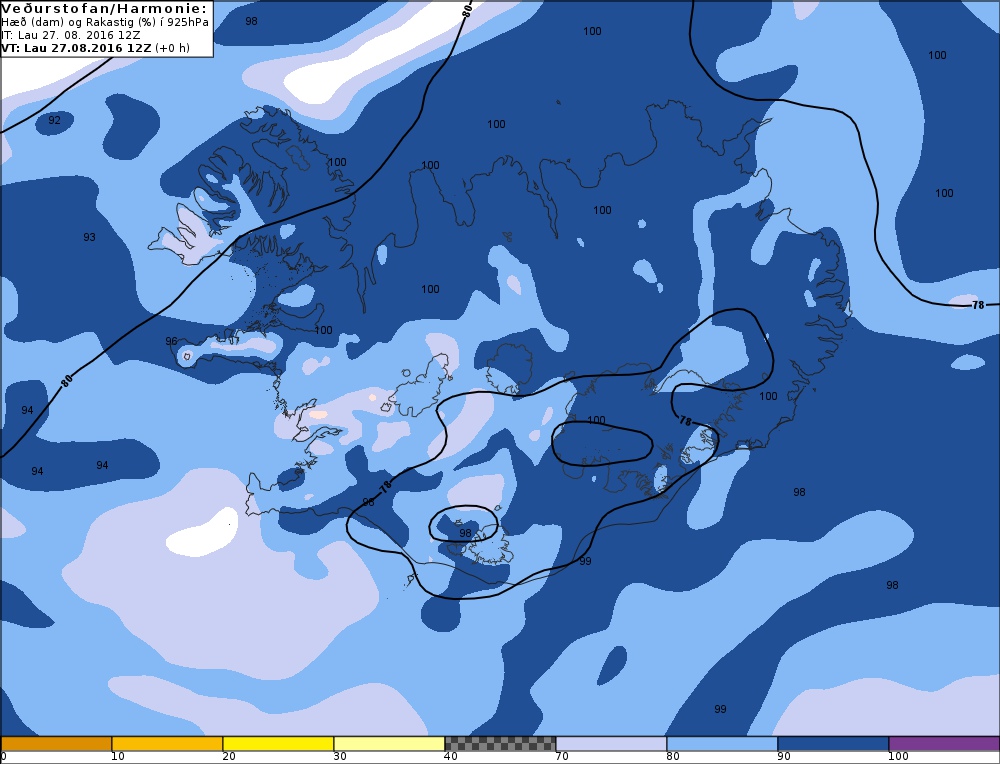The image size is (1000, 764).
Task: Click the 'VT: Lau 27.08.2016 12Z (+0 h)' line
Action: [x=96, y=48]
